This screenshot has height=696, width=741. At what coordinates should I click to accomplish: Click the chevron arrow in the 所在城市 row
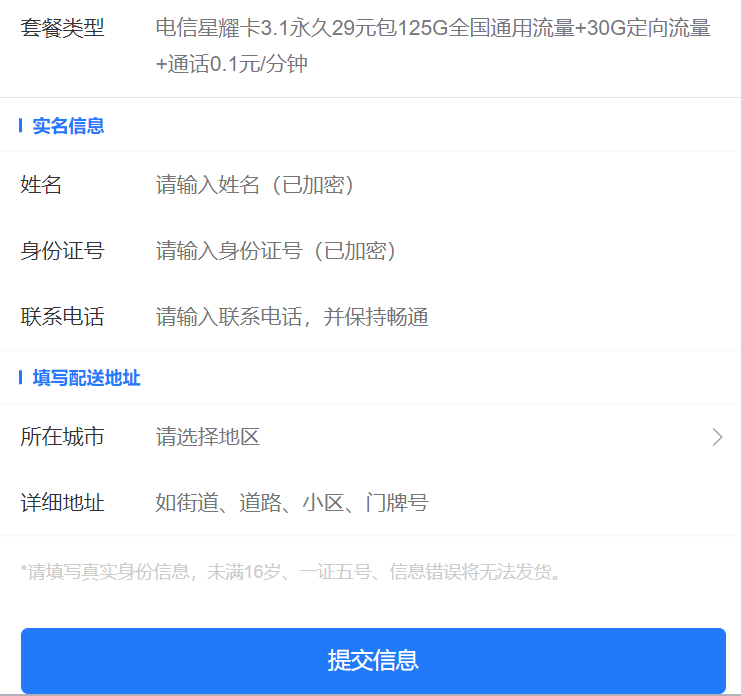[x=717, y=437]
